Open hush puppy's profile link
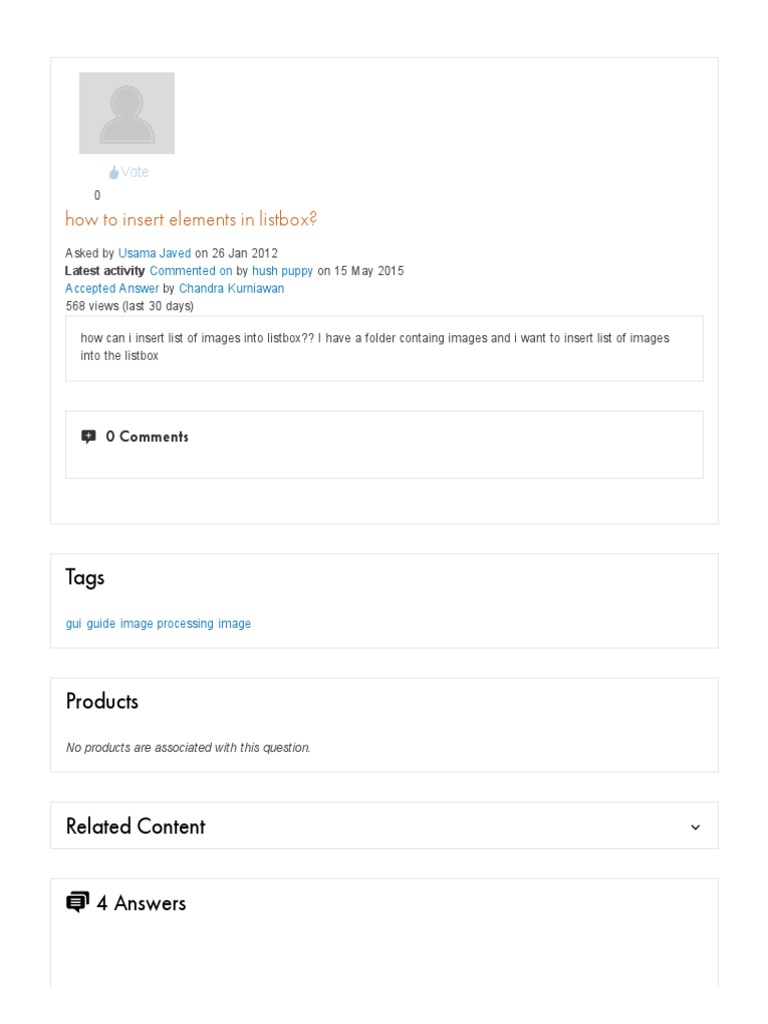768x1024 pixels. 282,271
